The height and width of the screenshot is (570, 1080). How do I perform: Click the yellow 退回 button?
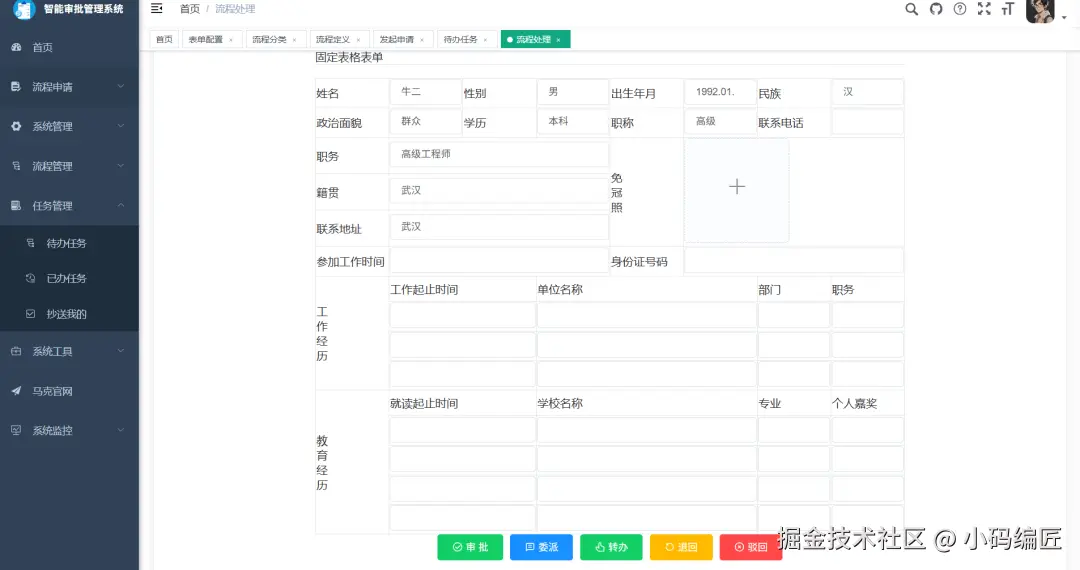tap(681, 547)
